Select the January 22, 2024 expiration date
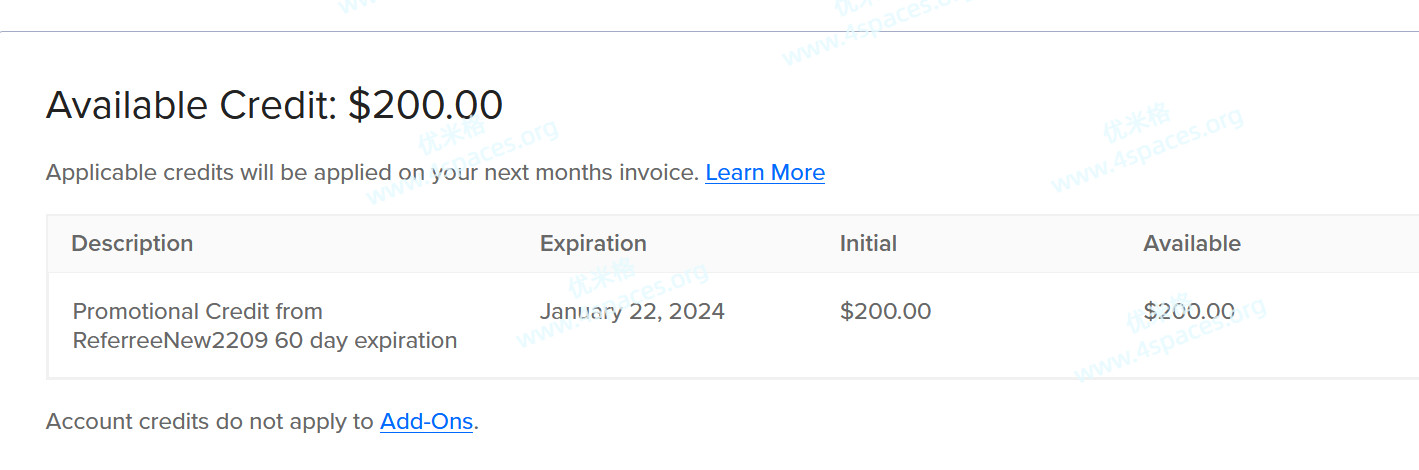This screenshot has height=470, width=1419. point(632,311)
